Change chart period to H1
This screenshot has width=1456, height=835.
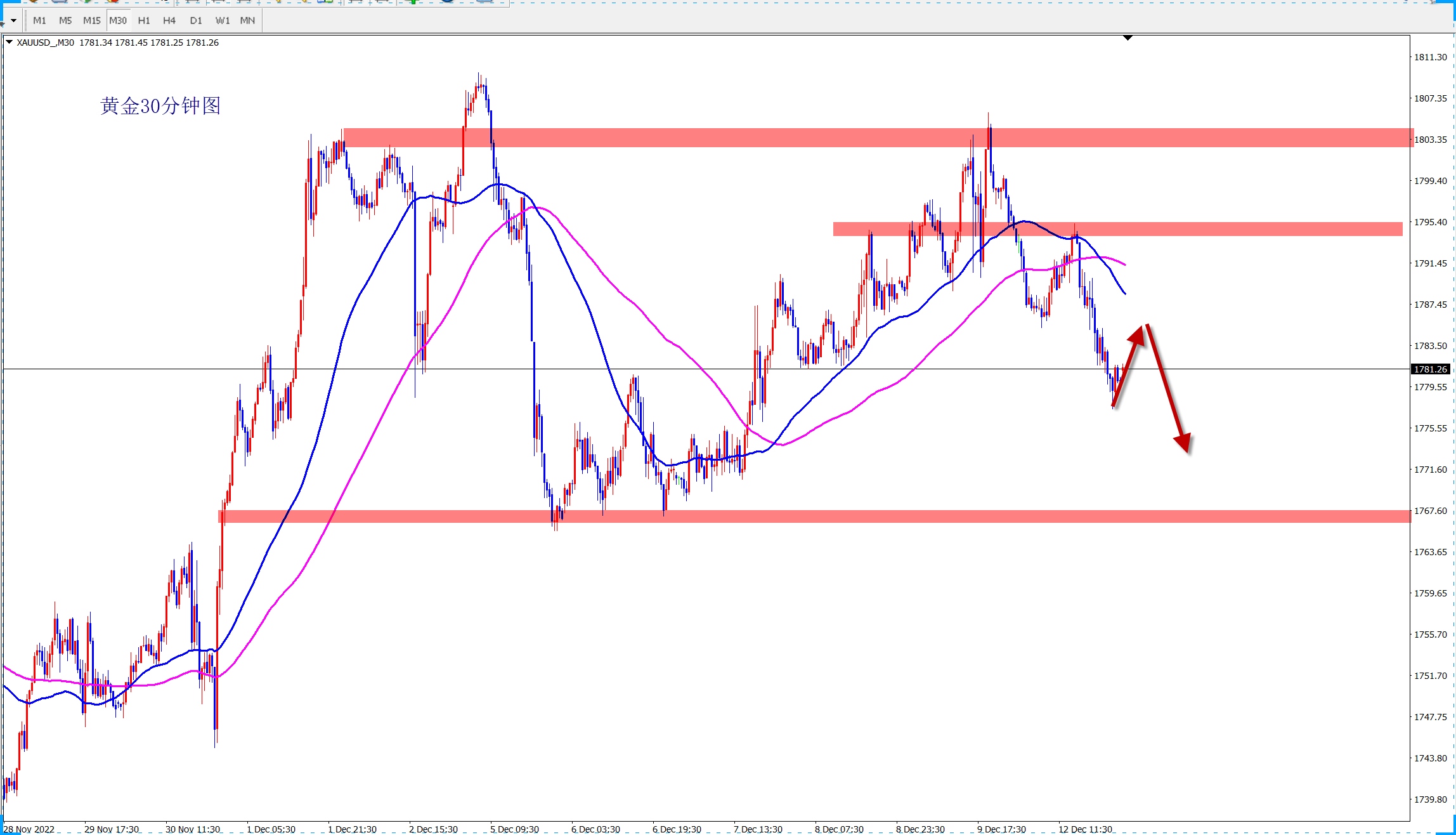pyautogui.click(x=144, y=20)
